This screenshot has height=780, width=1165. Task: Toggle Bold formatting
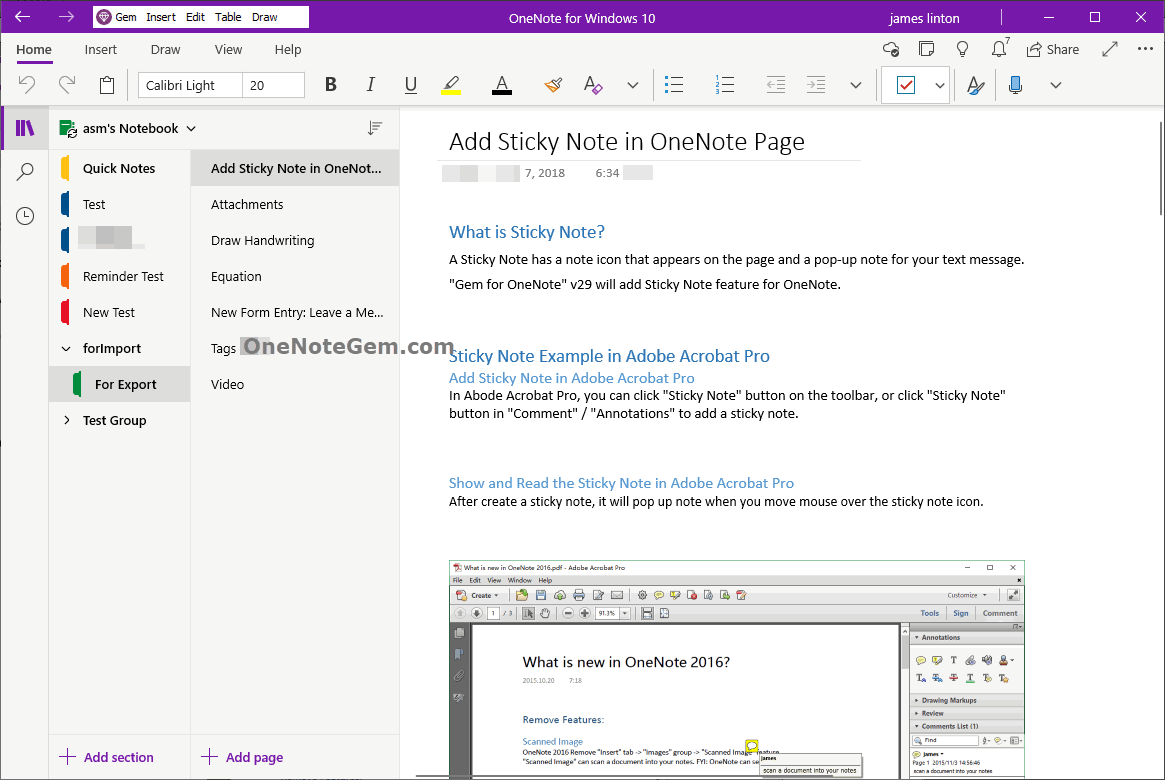(331, 85)
